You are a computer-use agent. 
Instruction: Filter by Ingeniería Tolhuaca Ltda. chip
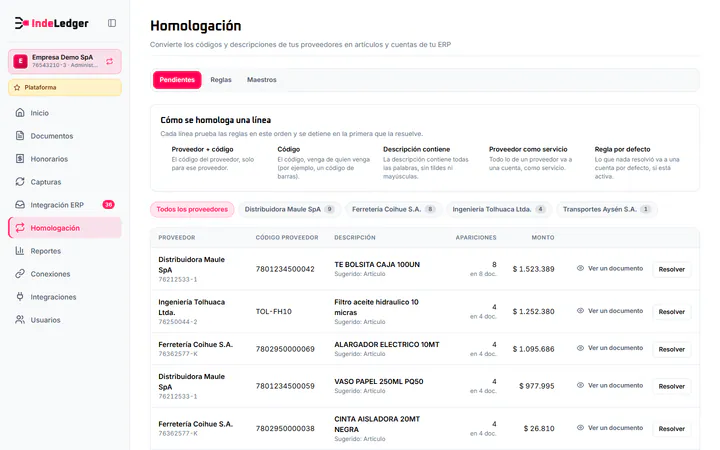(499, 209)
